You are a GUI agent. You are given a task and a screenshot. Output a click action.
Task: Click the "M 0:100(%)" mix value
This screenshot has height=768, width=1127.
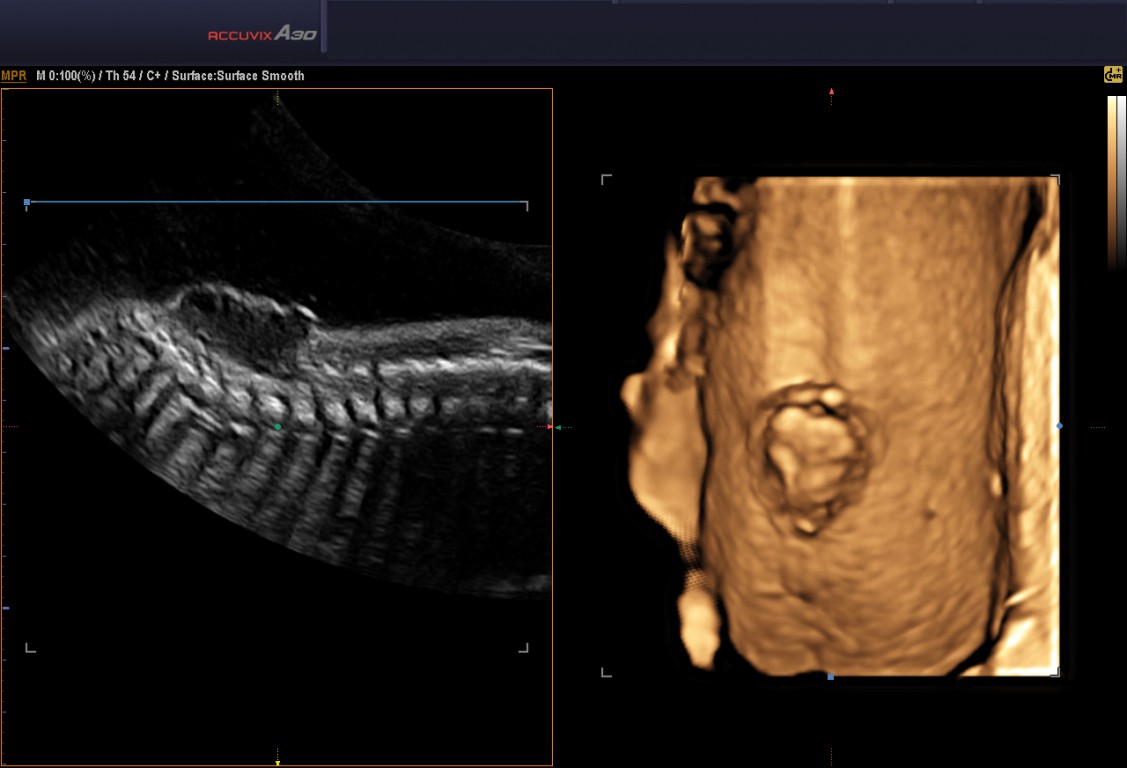65,75
